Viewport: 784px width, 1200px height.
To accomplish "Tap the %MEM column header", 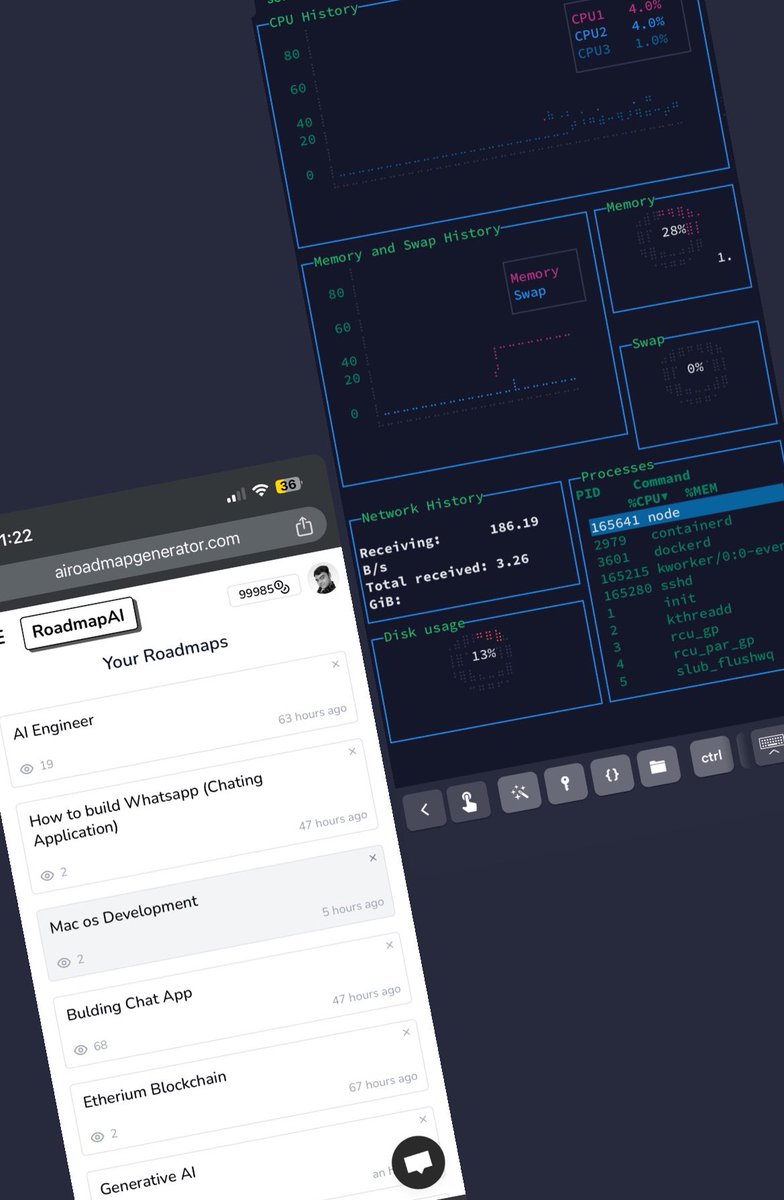I will (x=703, y=489).
